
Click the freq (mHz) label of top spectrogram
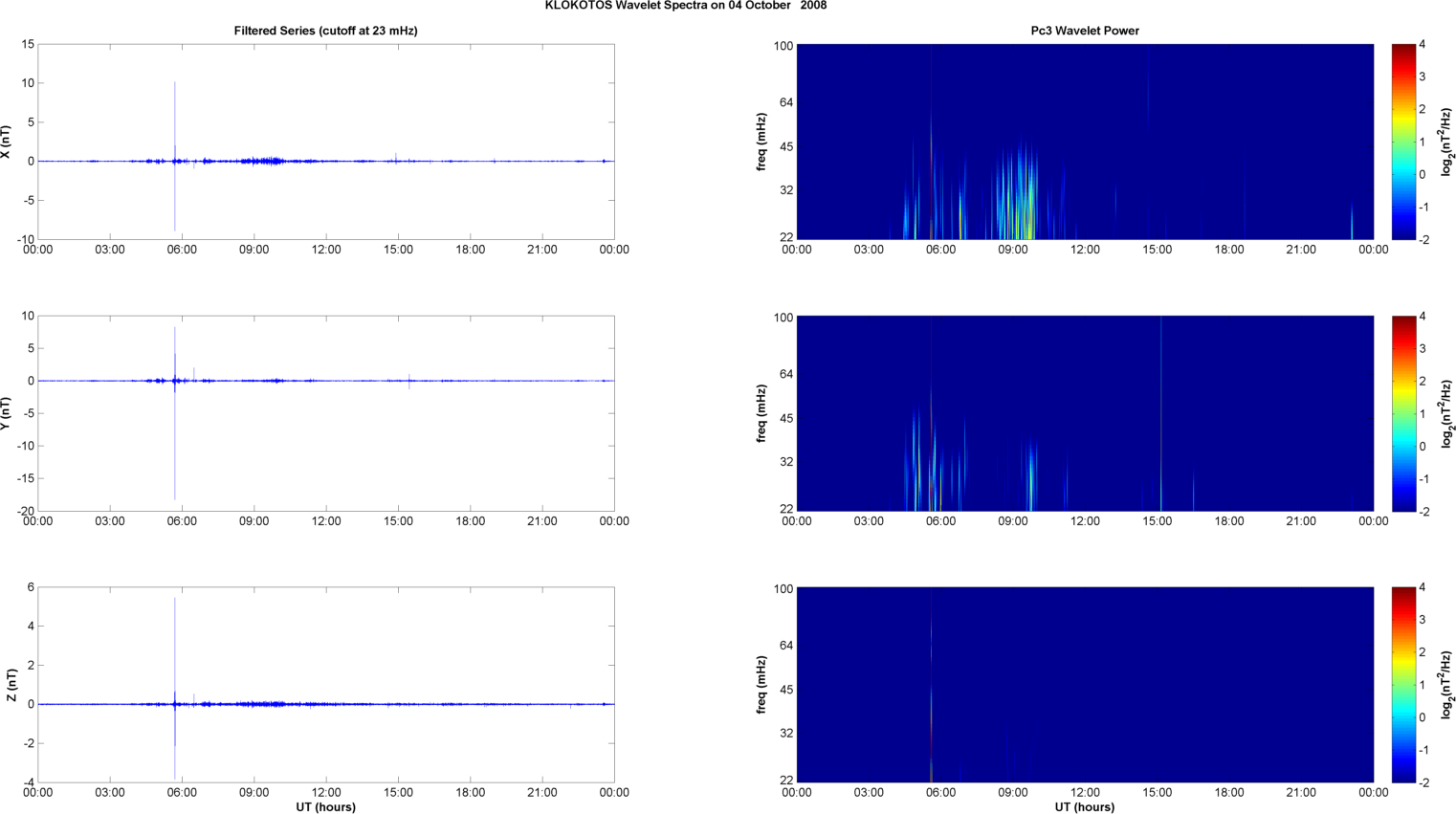[761, 142]
